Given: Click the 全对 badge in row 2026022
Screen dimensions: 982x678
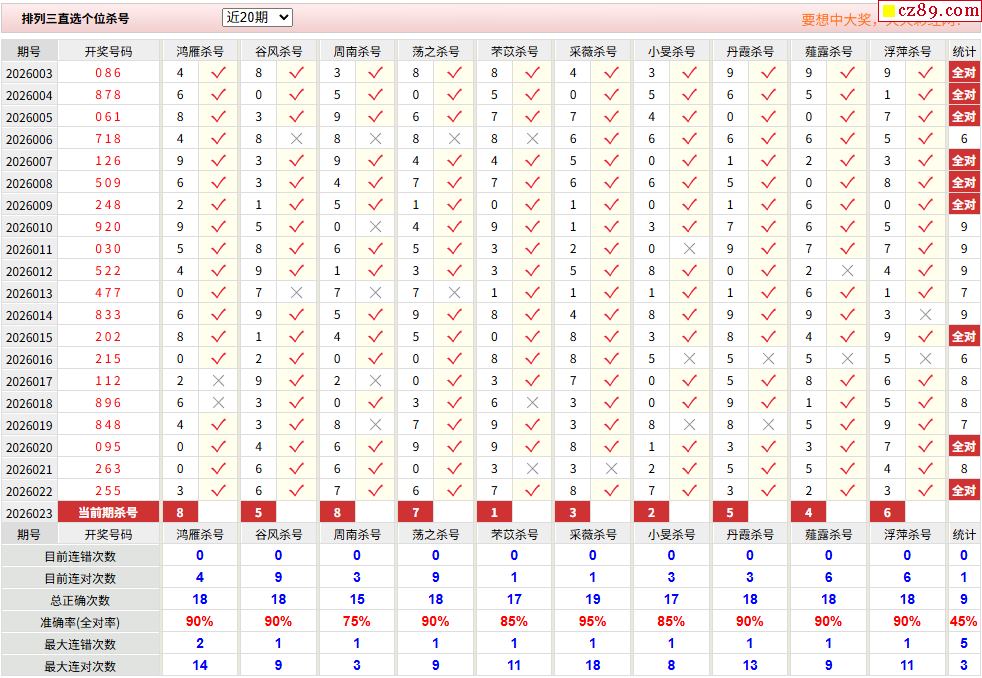Looking at the screenshot, I should pos(963,491).
